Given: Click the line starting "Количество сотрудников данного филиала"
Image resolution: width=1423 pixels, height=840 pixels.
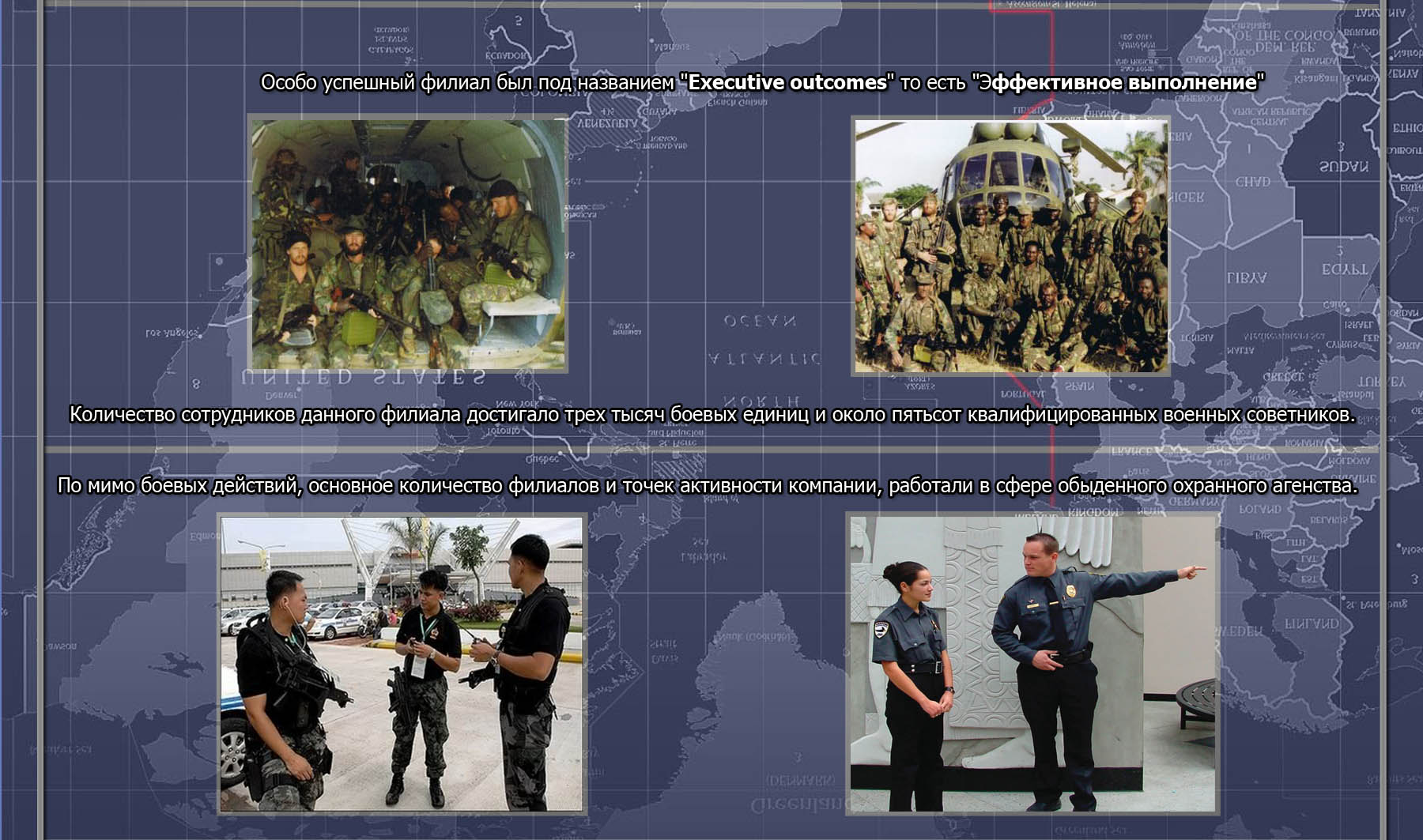Looking at the screenshot, I should pos(712,415).
